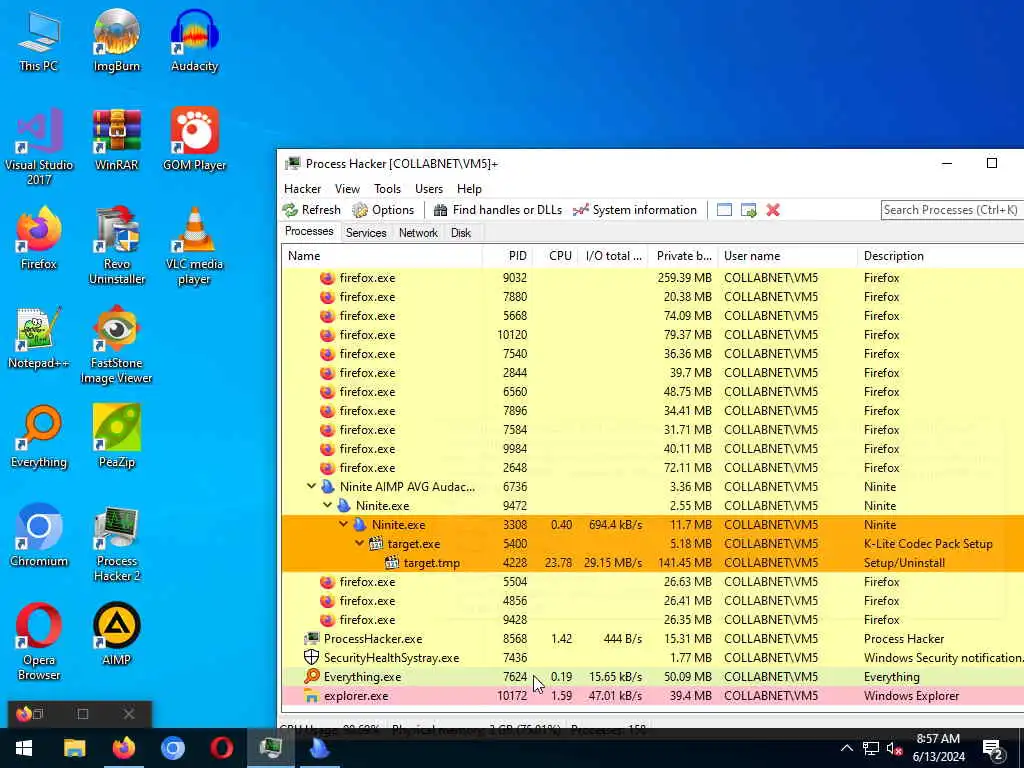Open the Notepad++ desktop icon
Viewport: 1024px width, 768px height.
[39, 338]
